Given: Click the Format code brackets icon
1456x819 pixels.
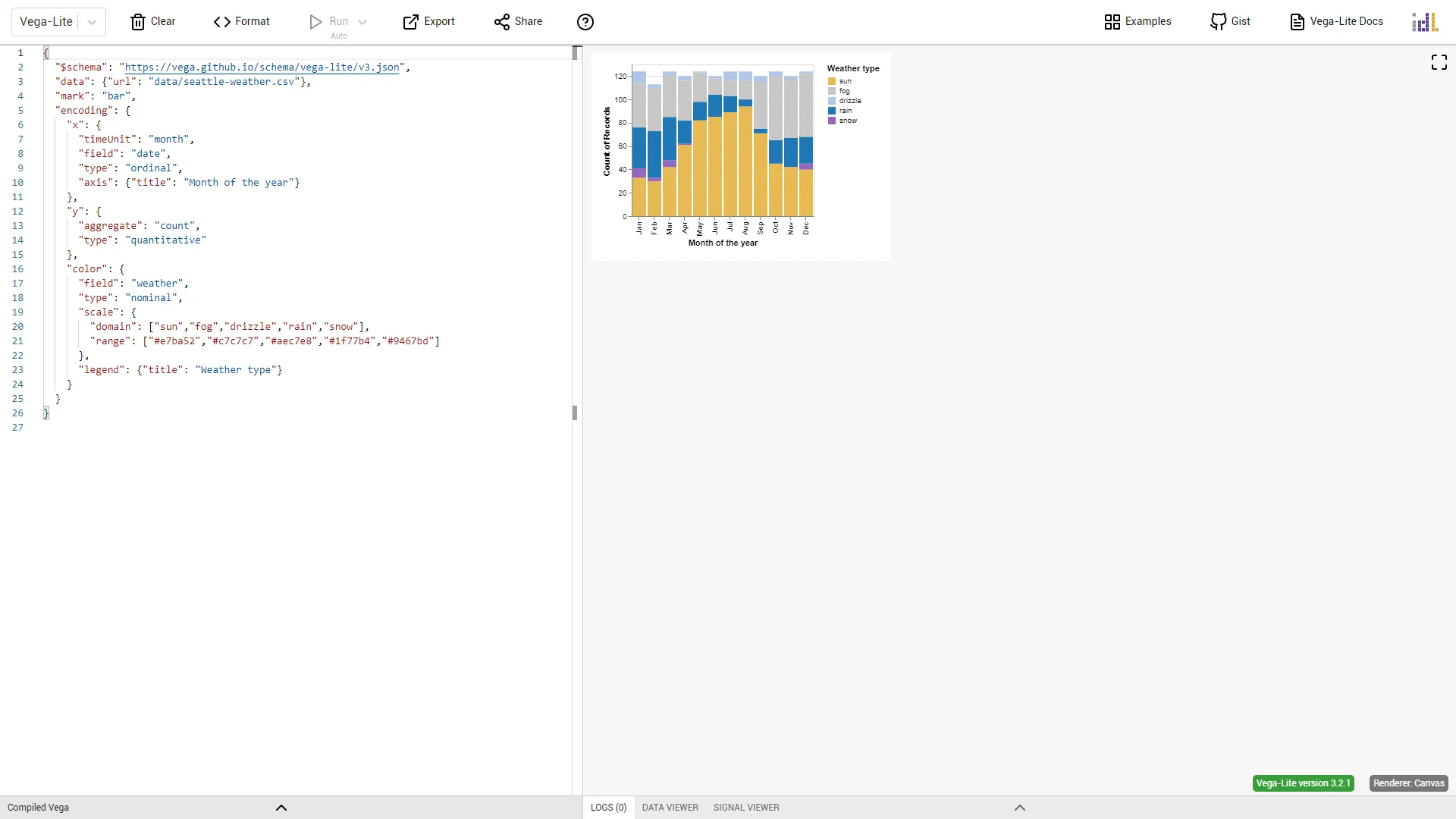Looking at the screenshot, I should 221,22.
